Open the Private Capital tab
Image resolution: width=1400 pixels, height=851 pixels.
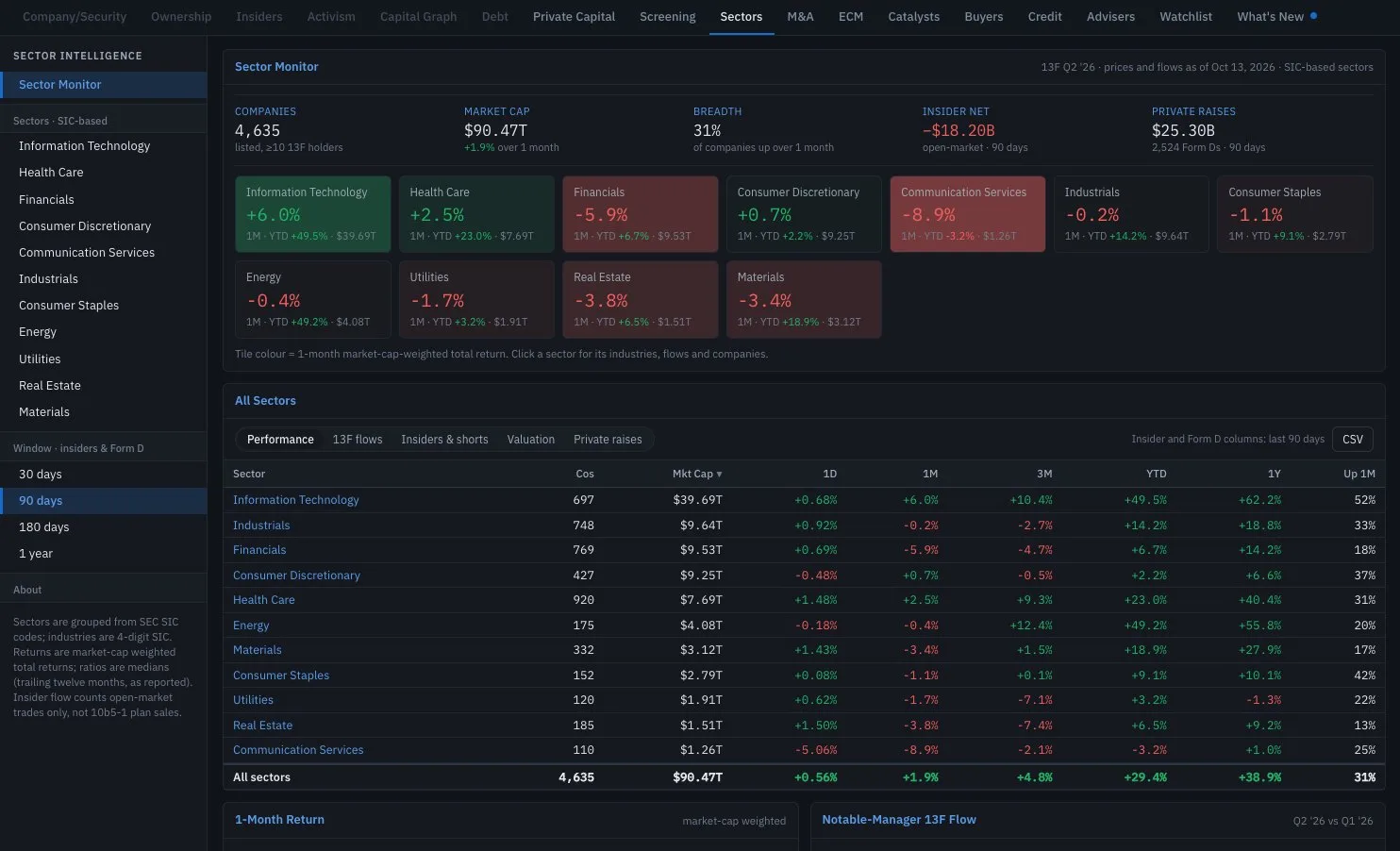point(574,16)
